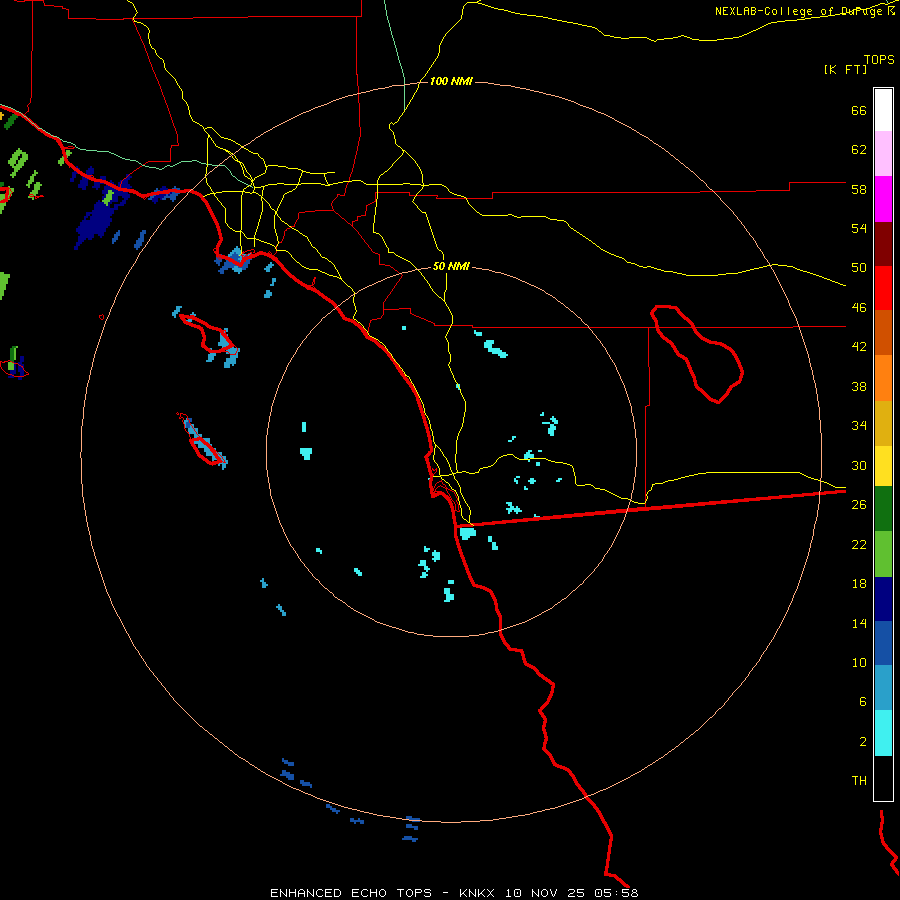Click the white 66 kft color swatch
This screenshot has height=900, width=900.
pos(883,110)
